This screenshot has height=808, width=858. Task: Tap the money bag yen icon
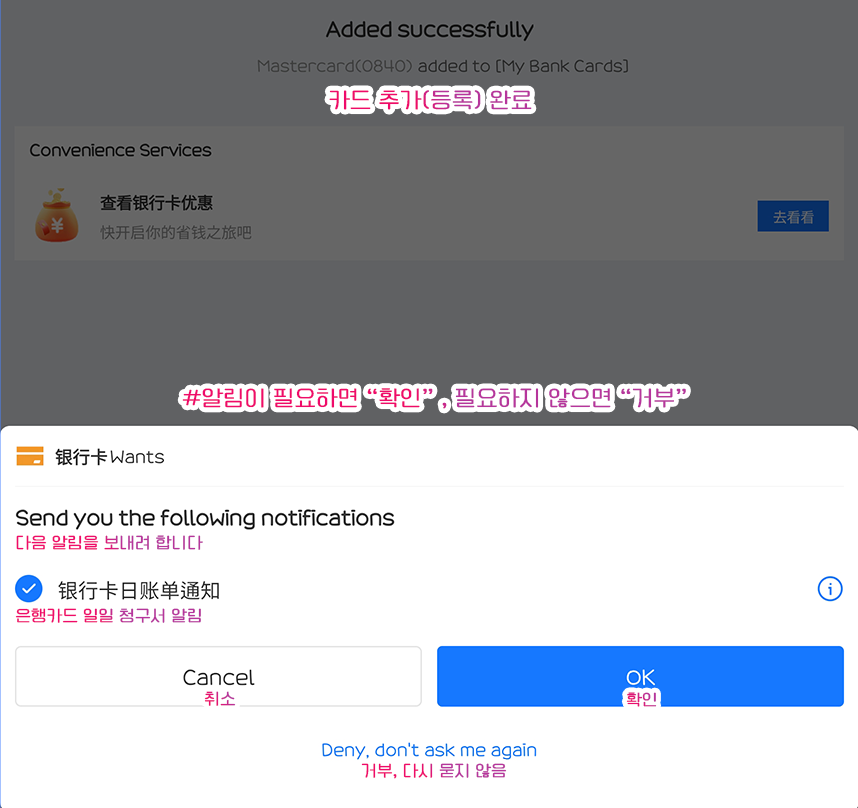pos(56,216)
